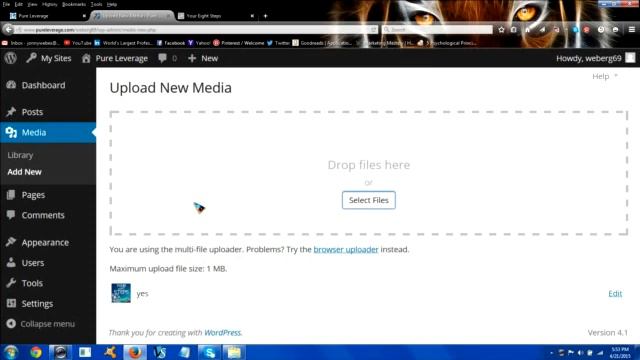Open the Firefox Edit menu
The height and width of the screenshot is (360, 640).
pos(19,4)
